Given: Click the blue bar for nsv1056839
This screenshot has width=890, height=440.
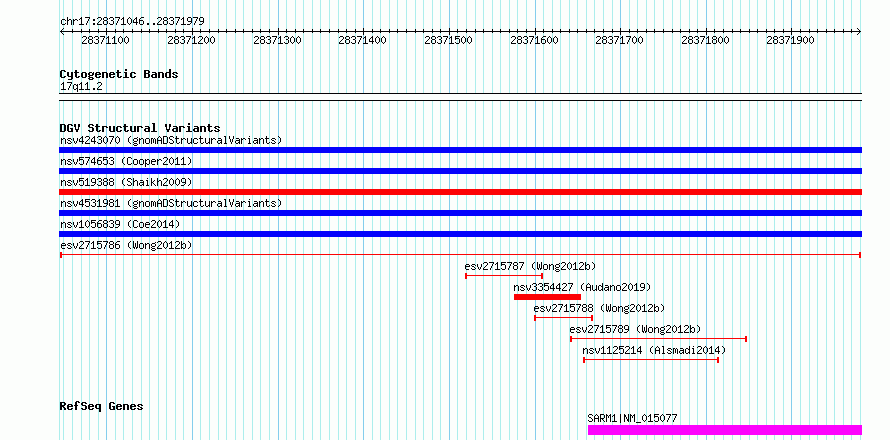Looking at the screenshot, I should coord(460,234).
